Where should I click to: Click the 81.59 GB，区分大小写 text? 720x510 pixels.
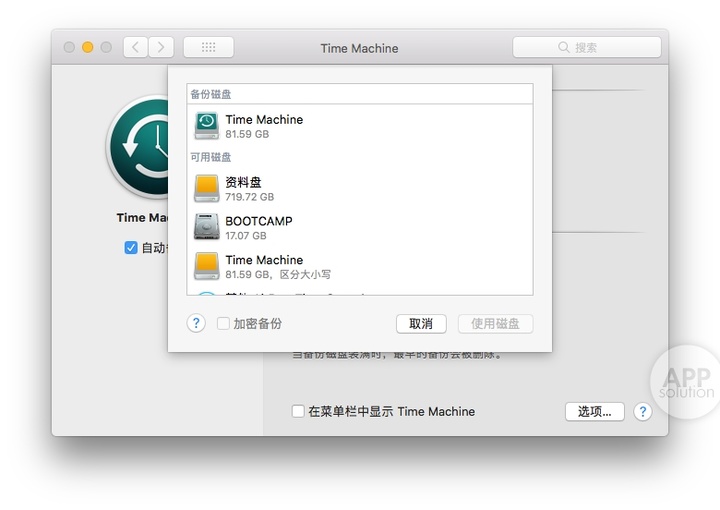pos(278,275)
